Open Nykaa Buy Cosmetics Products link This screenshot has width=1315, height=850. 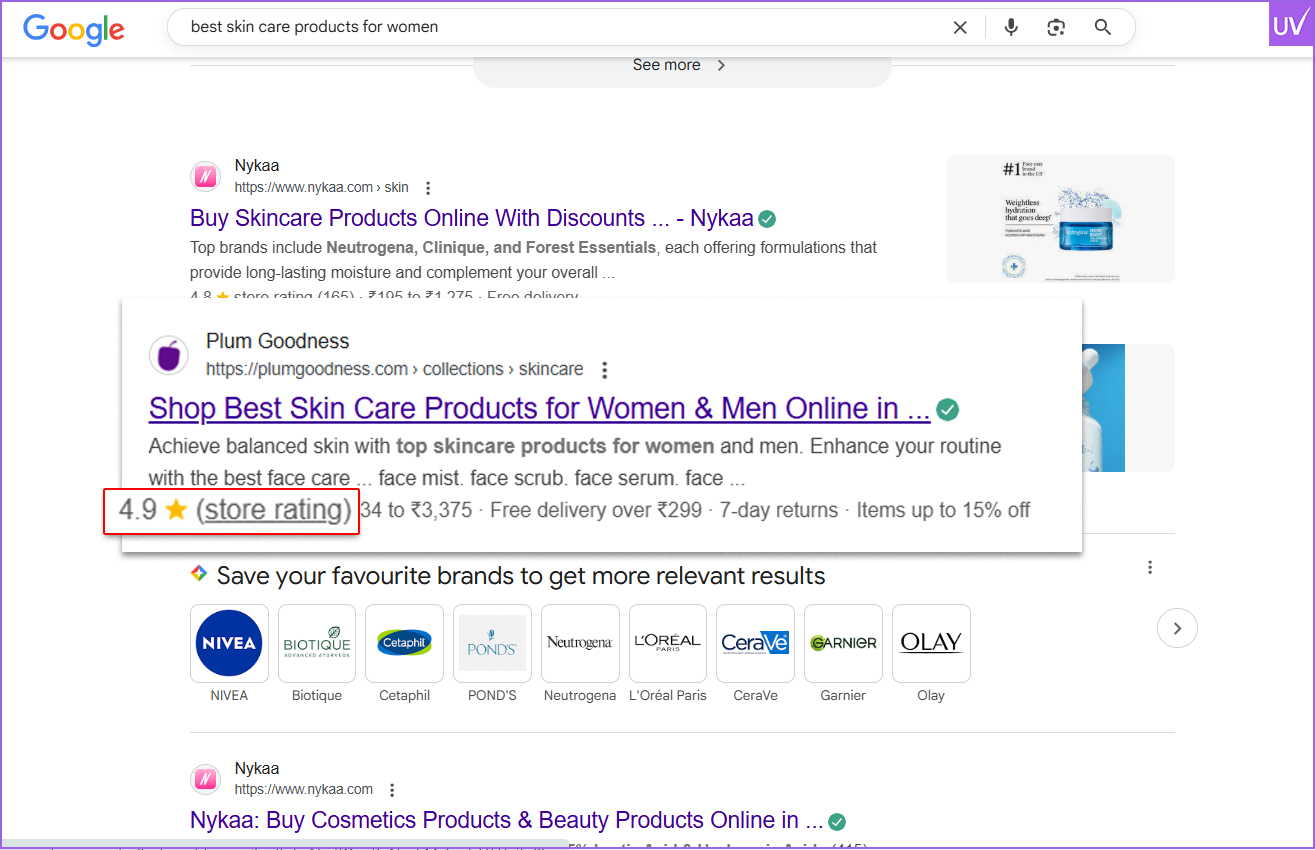pyautogui.click(x=506, y=820)
